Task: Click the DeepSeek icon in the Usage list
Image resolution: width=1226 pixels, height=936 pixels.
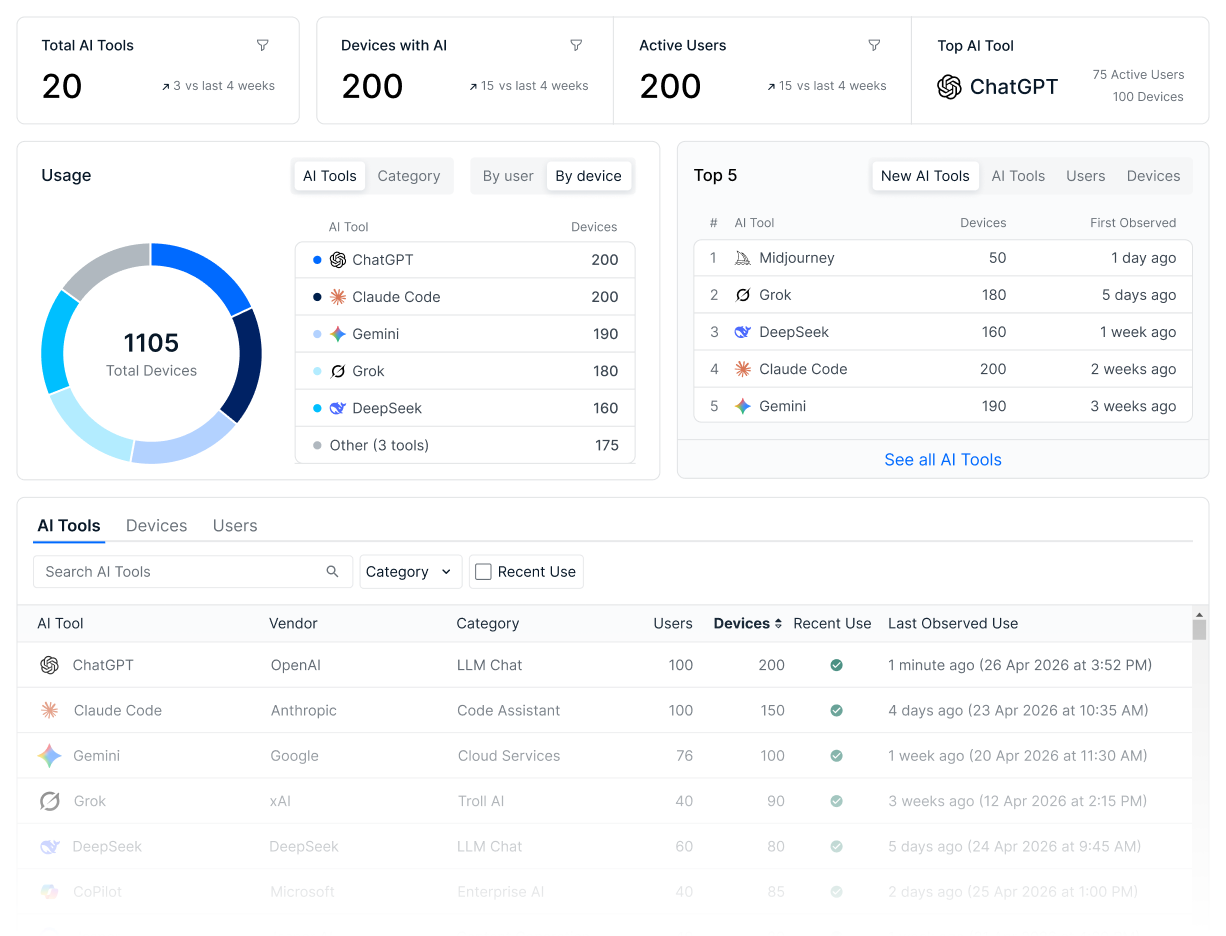Action: point(338,408)
